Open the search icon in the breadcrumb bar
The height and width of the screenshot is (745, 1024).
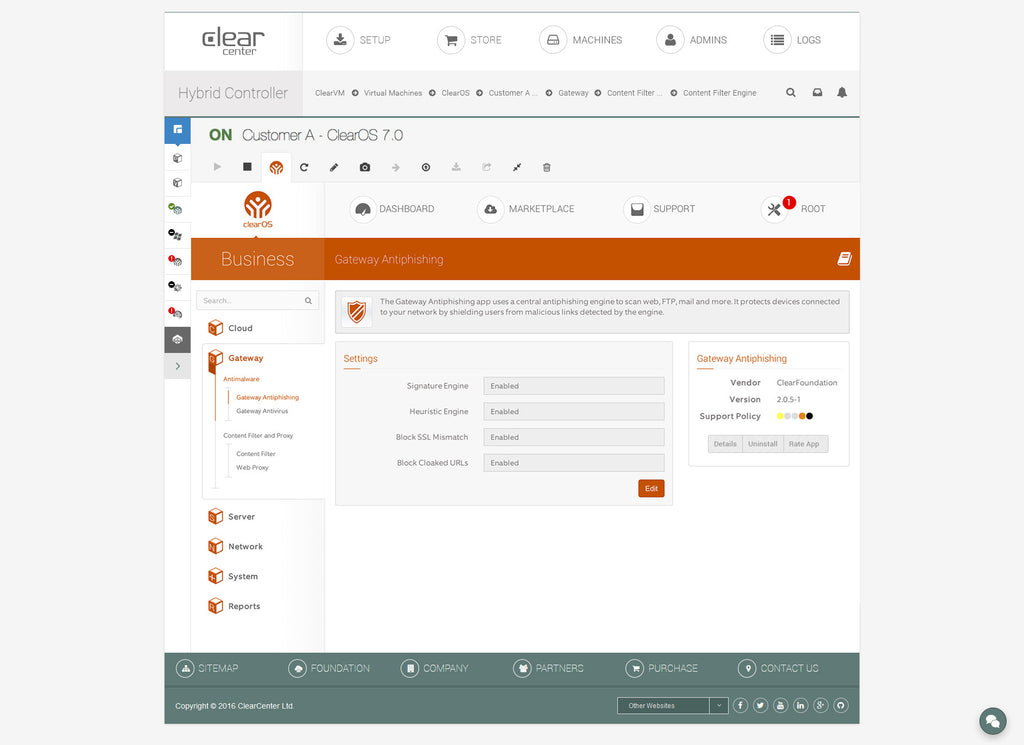[x=791, y=93]
